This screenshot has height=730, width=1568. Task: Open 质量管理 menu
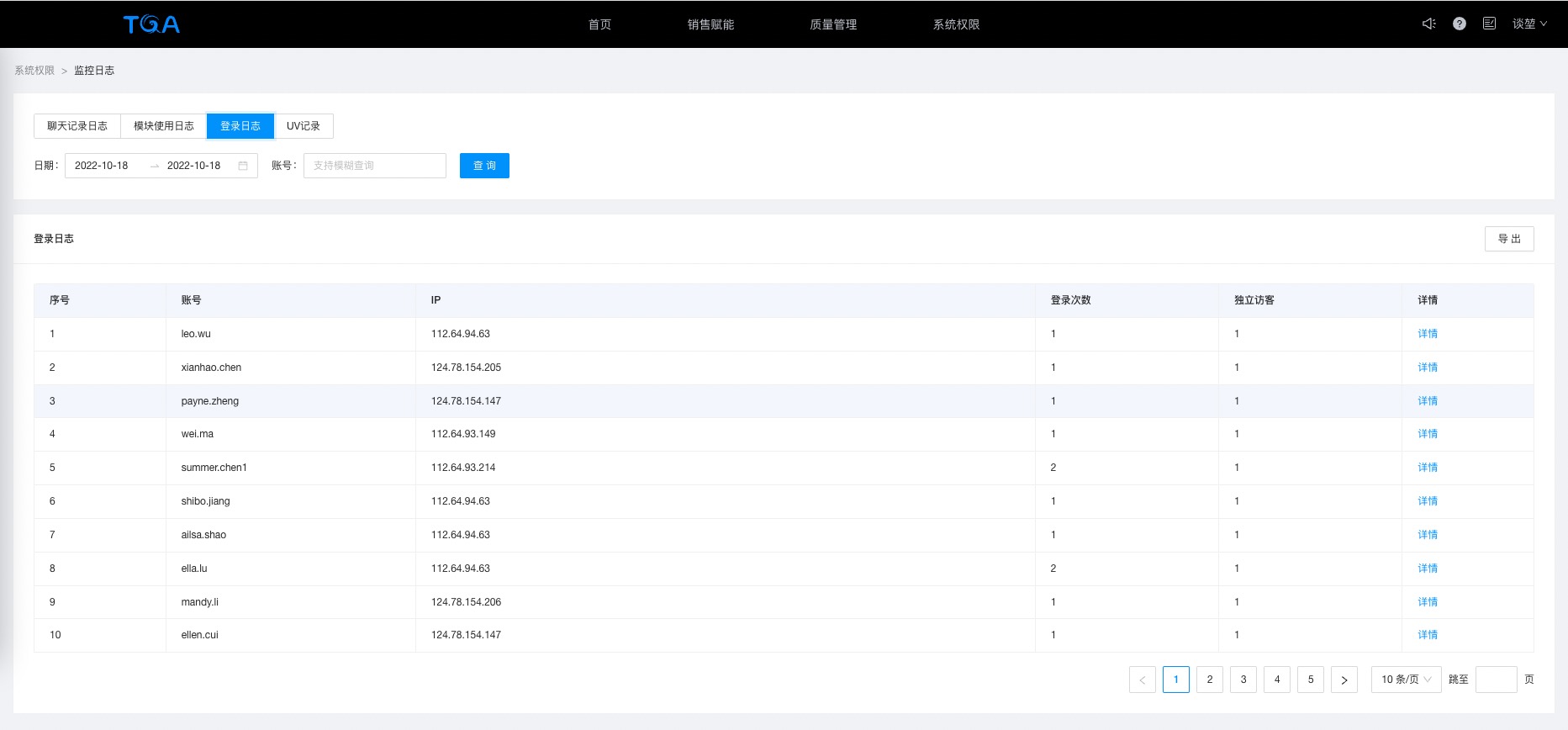pyautogui.click(x=833, y=24)
